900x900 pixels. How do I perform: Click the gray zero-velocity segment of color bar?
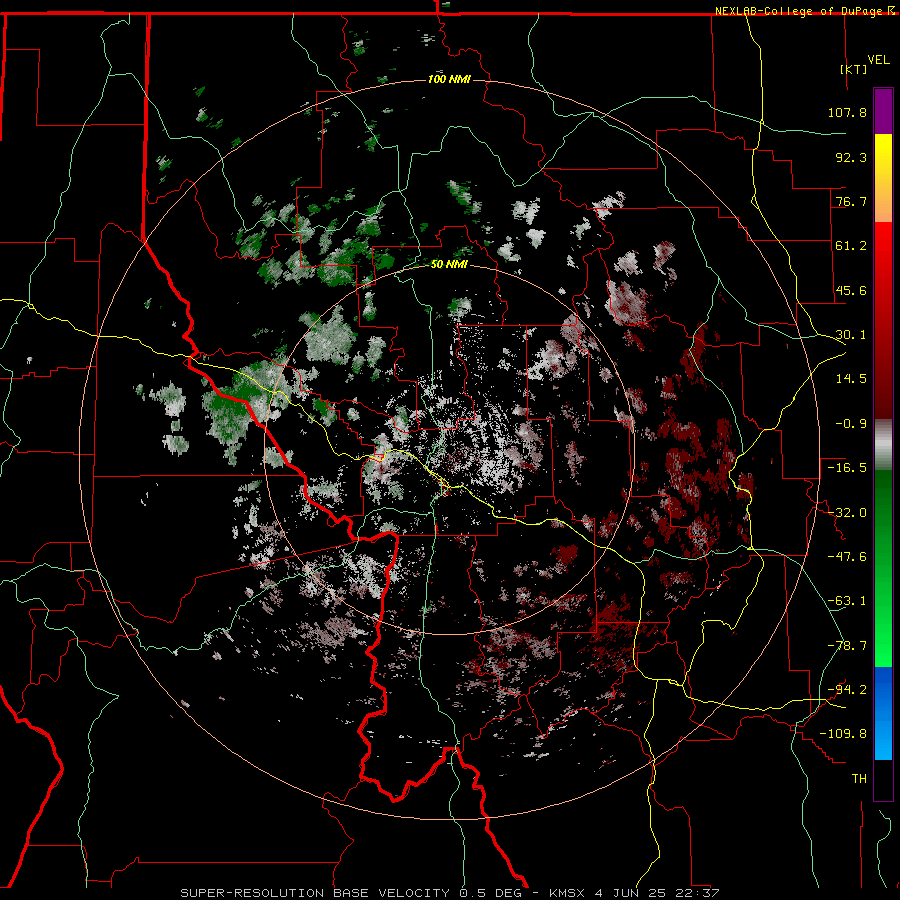[883, 445]
